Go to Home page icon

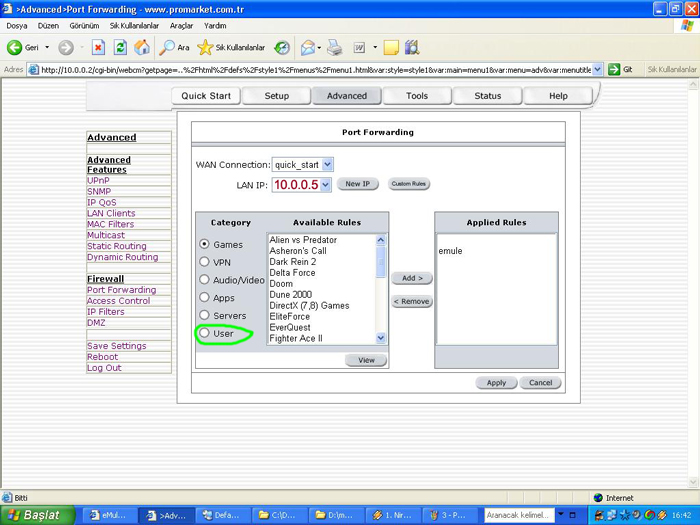pos(142,47)
